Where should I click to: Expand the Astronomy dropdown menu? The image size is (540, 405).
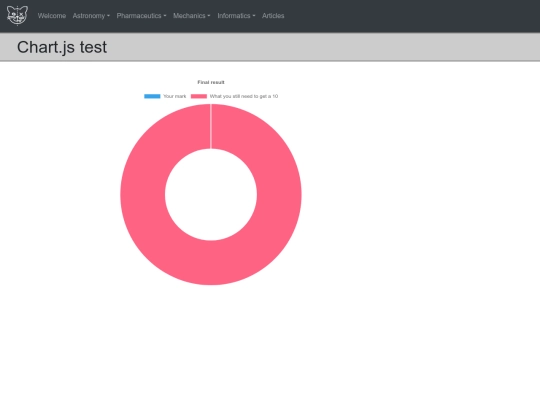[91, 16]
